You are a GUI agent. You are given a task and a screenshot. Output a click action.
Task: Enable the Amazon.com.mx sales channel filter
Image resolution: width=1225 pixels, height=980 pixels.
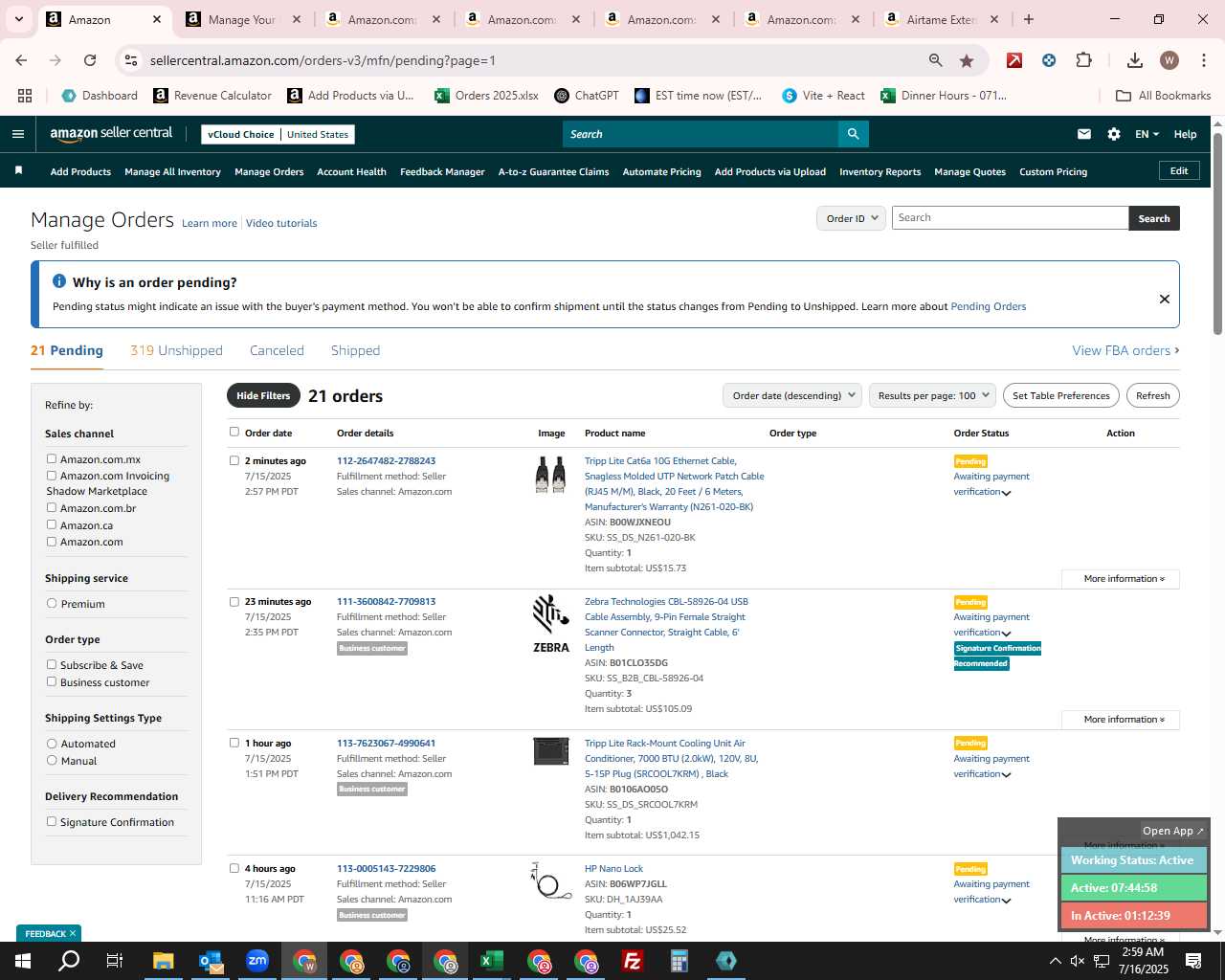point(52,458)
